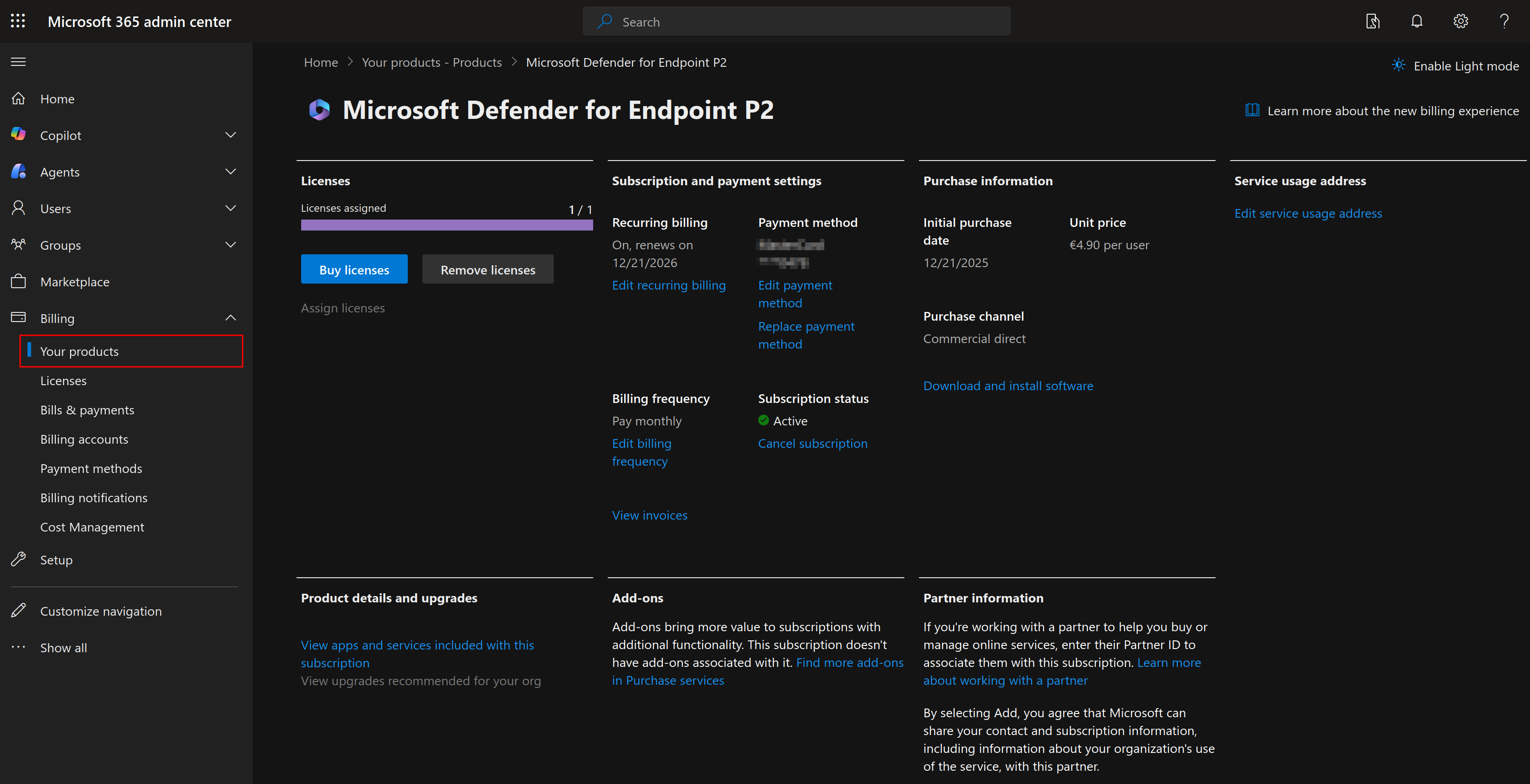The width and height of the screenshot is (1530, 784).
Task: Expand the Agents navigation section
Action: click(231, 172)
